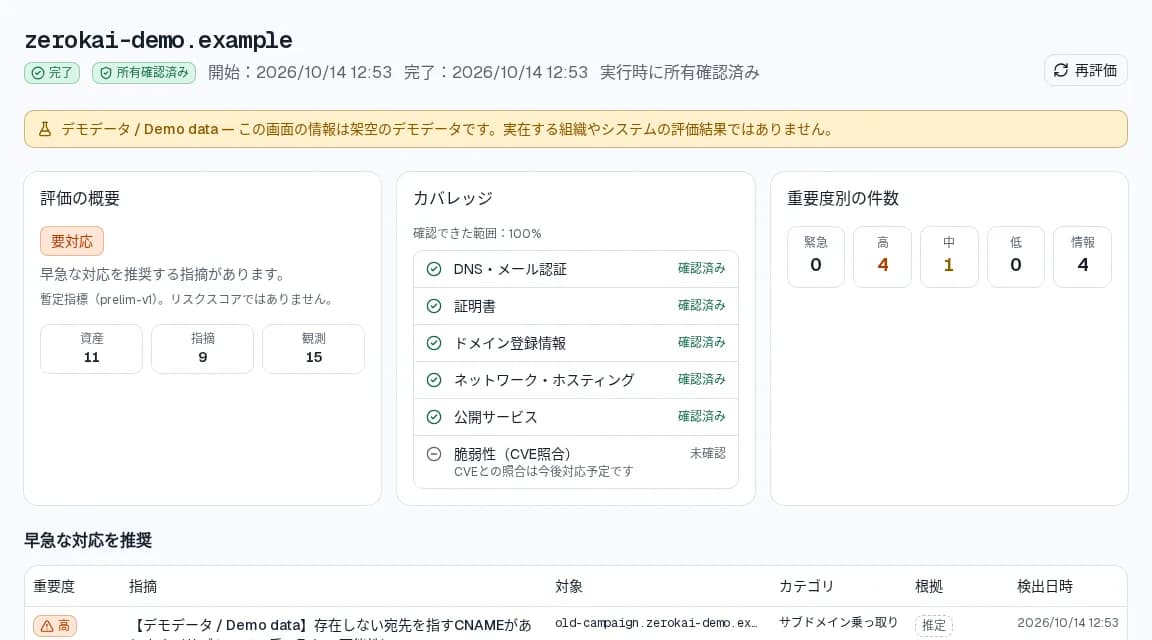Click the 要対応 status tag
This screenshot has height=640, width=1152.
72,241
